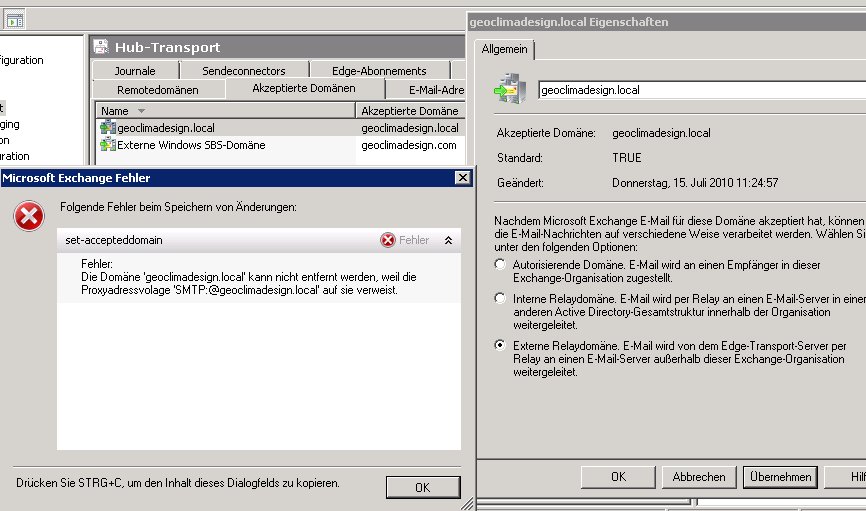The height and width of the screenshot is (511, 866).
Task: Click the geoclimadesign.local row domain icon
Action: click(x=108, y=128)
